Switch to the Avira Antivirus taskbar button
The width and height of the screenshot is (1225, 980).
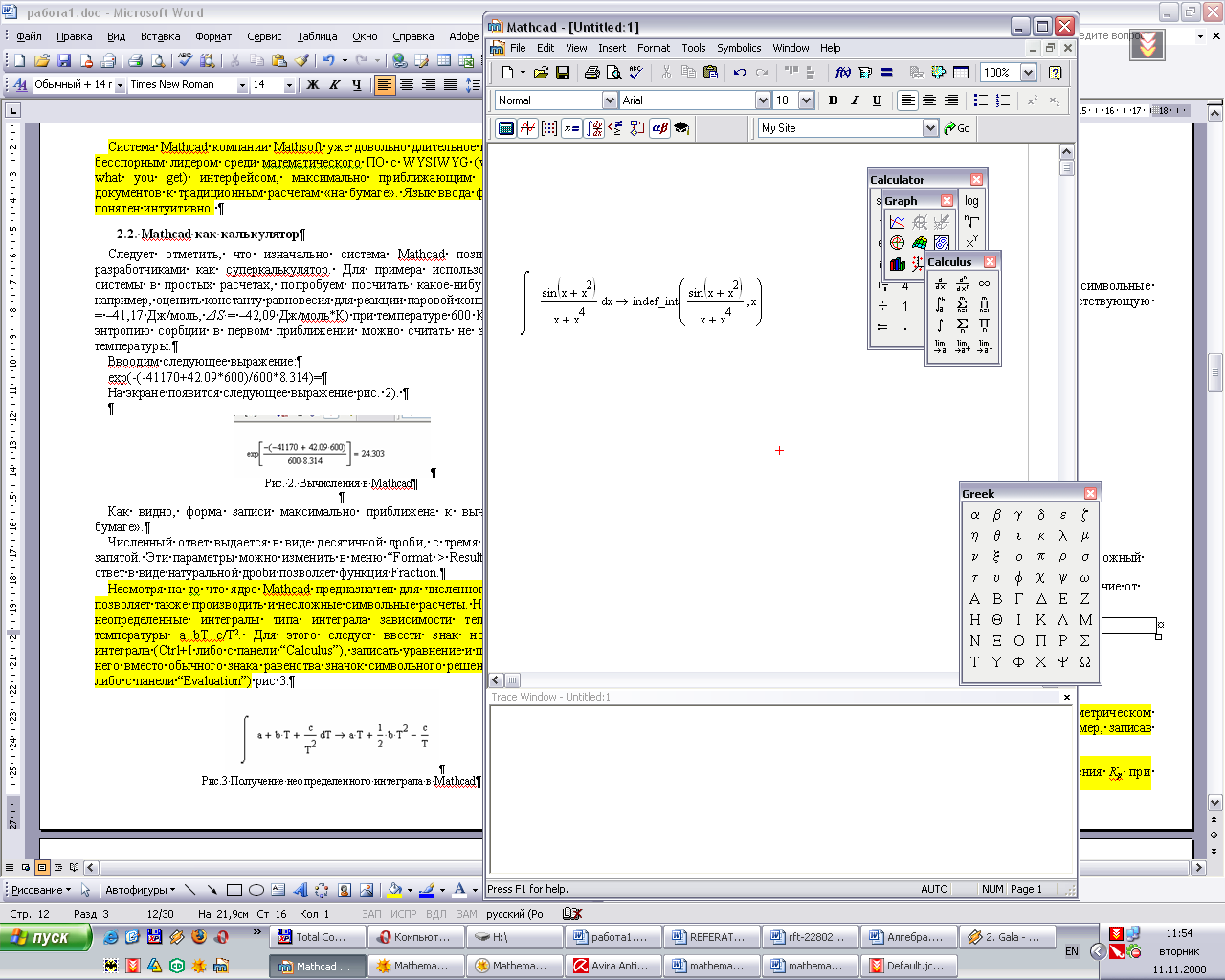pyautogui.click(x=613, y=966)
